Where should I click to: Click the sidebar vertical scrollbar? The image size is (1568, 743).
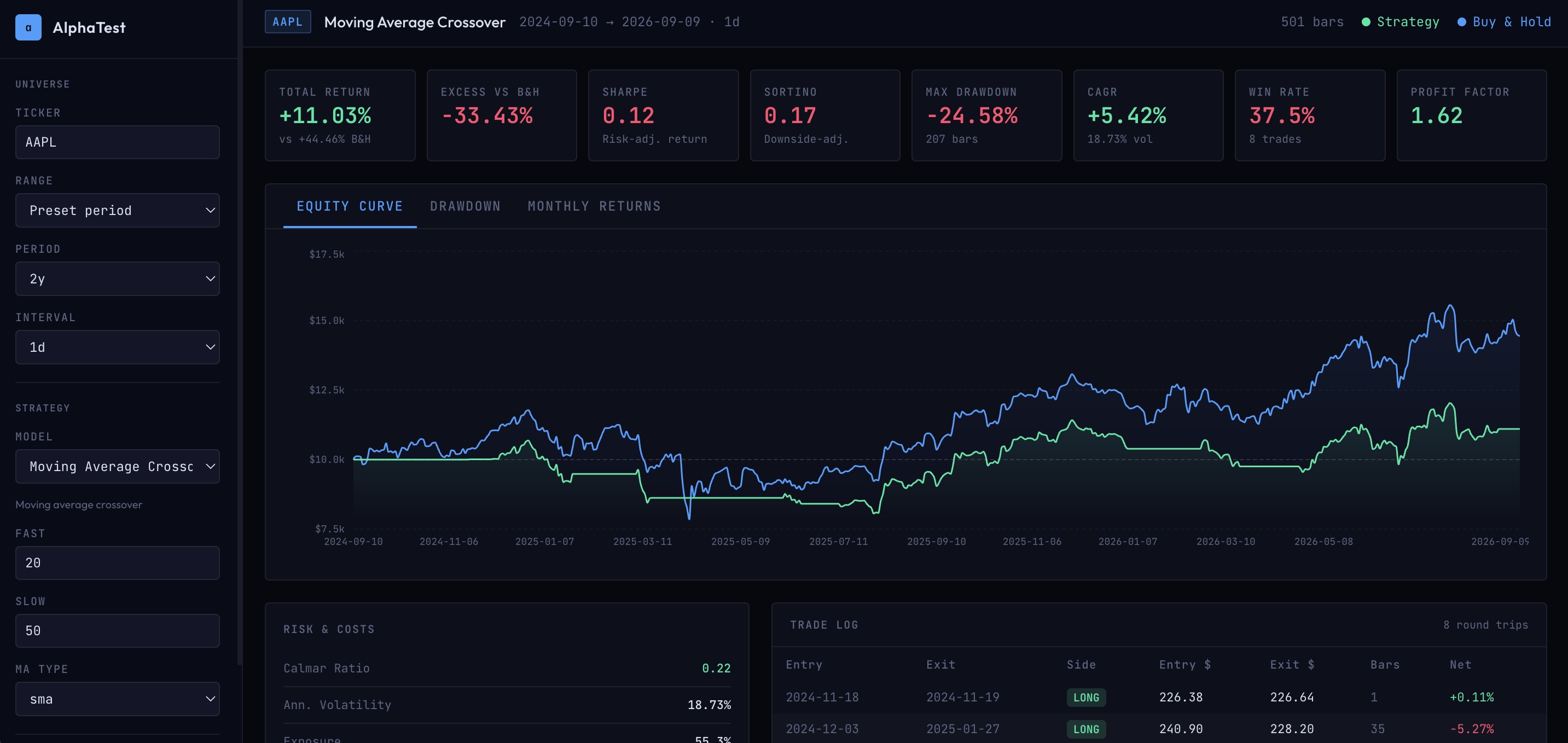click(240, 332)
